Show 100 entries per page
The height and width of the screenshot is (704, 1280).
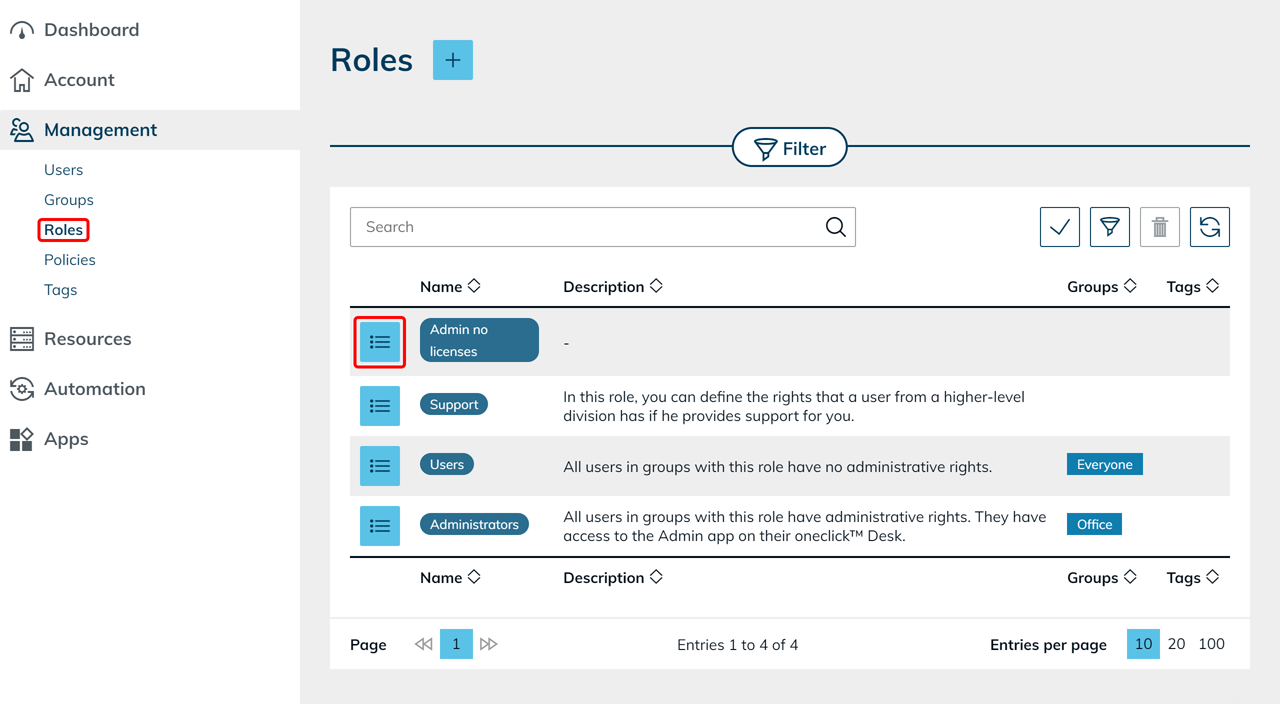[x=1212, y=645]
